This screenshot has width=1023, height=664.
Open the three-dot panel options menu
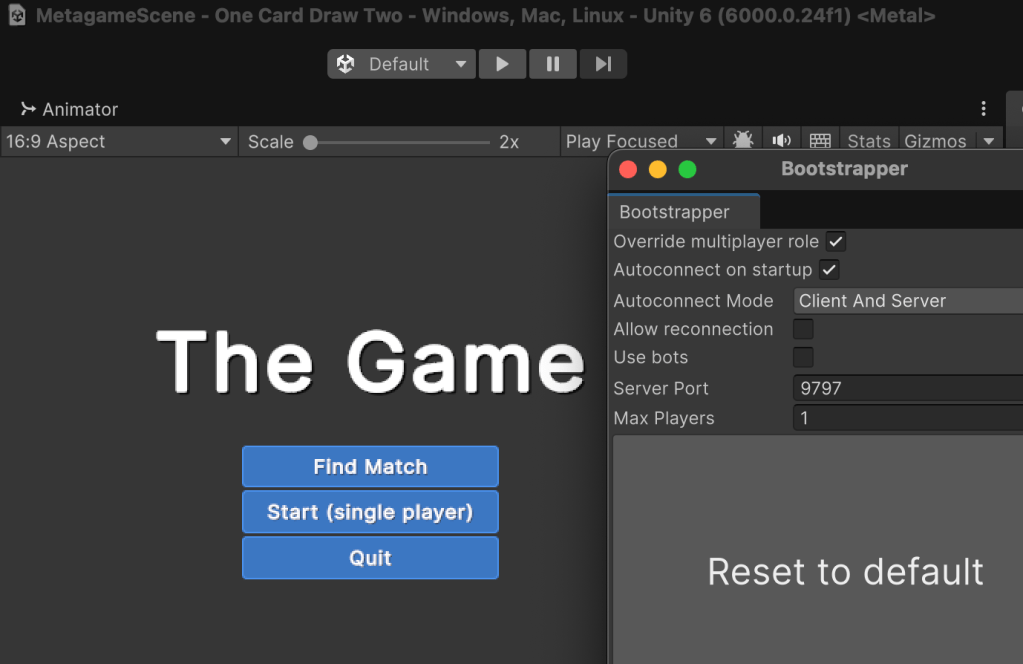click(984, 109)
